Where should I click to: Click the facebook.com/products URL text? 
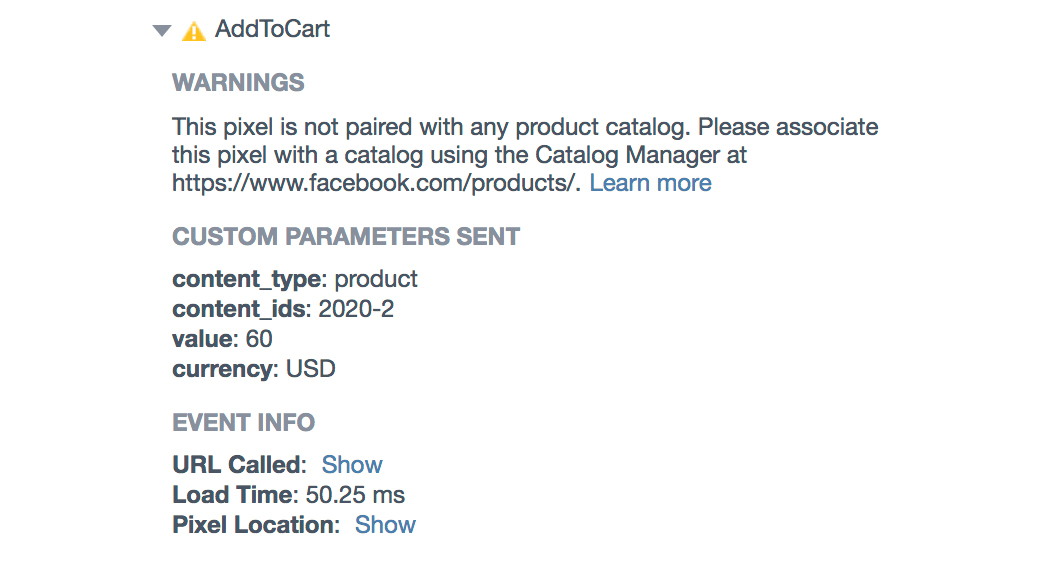click(x=377, y=183)
